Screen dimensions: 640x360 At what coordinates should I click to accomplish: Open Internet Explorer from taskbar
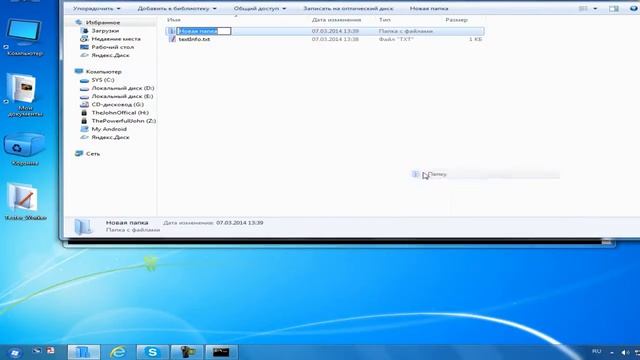tap(118, 352)
